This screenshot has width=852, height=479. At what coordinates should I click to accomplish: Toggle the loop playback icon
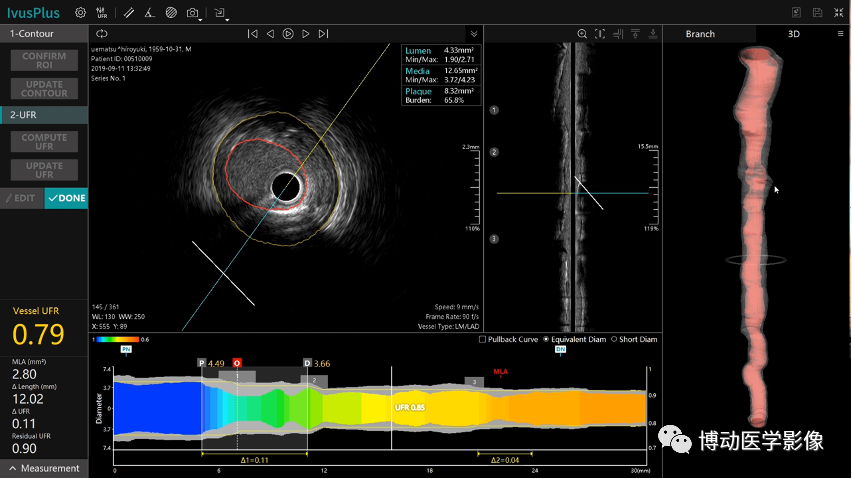click(x=102, y=34)
